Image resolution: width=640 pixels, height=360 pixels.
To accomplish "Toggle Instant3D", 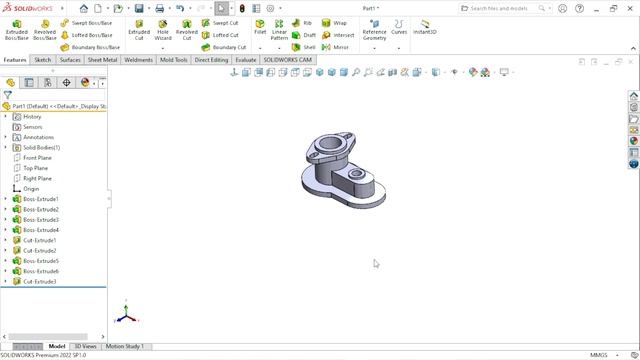I will click(x=424, y=27).
